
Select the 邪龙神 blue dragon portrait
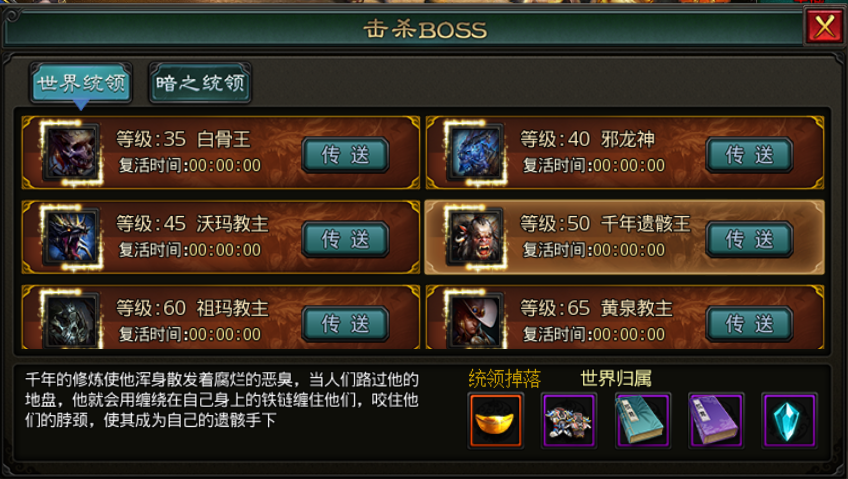(475, 152)
